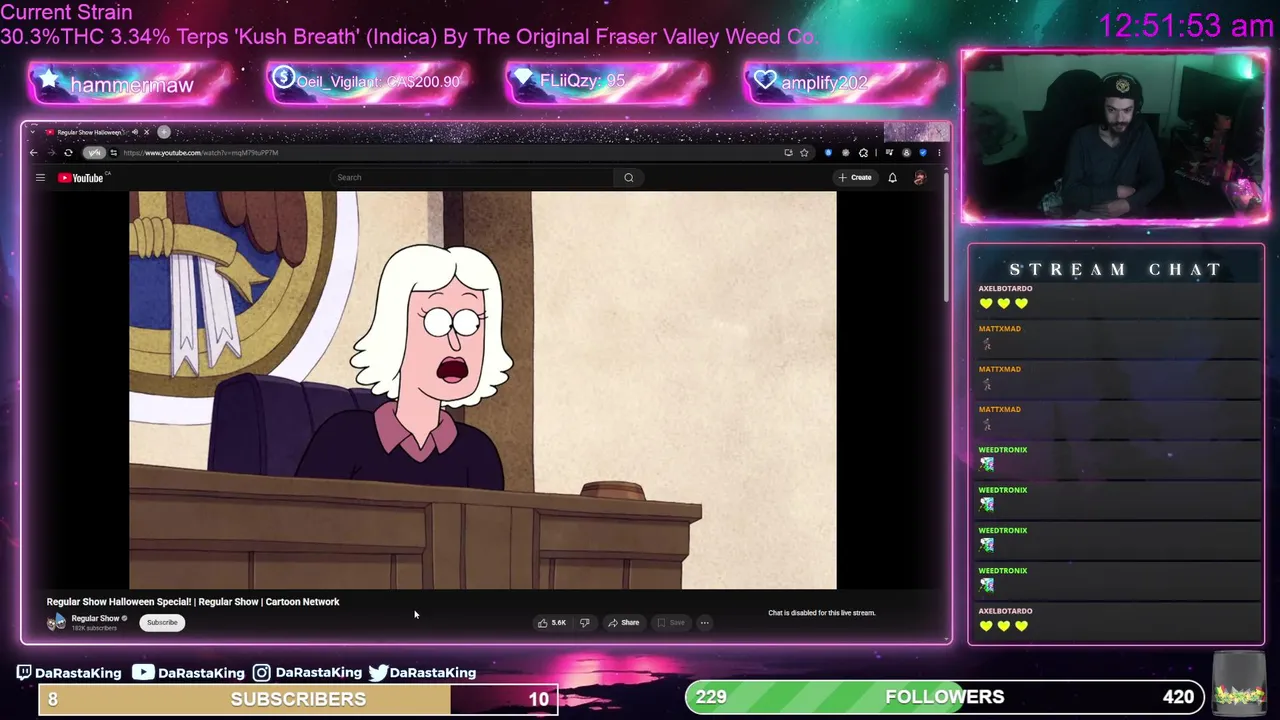Open the browser three-dot menu
The image size is (1280, 720).
click(939, 153)
